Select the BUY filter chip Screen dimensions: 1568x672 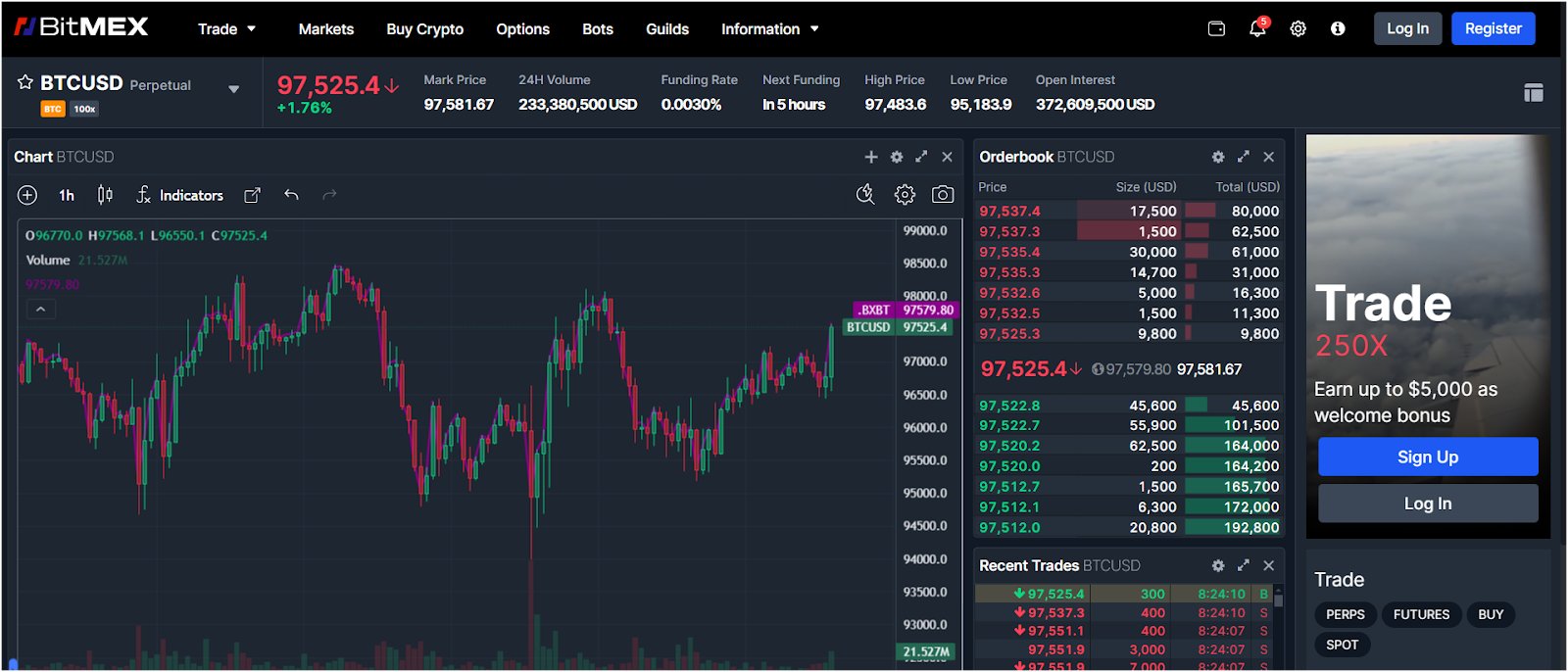click(1491, 614)
